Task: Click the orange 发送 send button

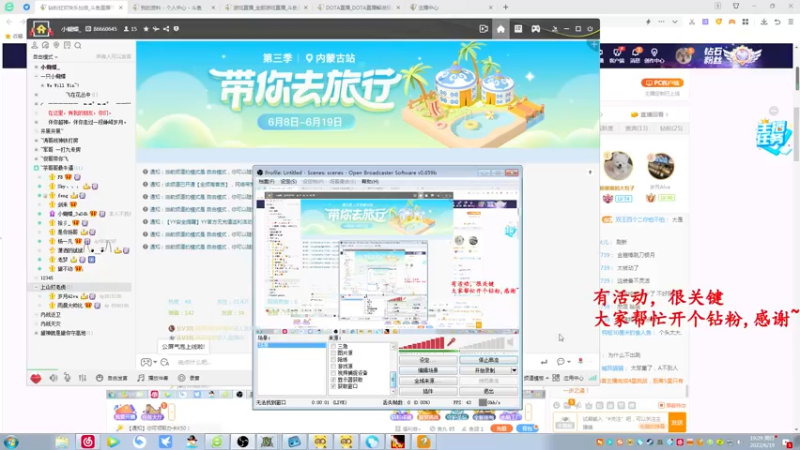Action: click(677, 422)
